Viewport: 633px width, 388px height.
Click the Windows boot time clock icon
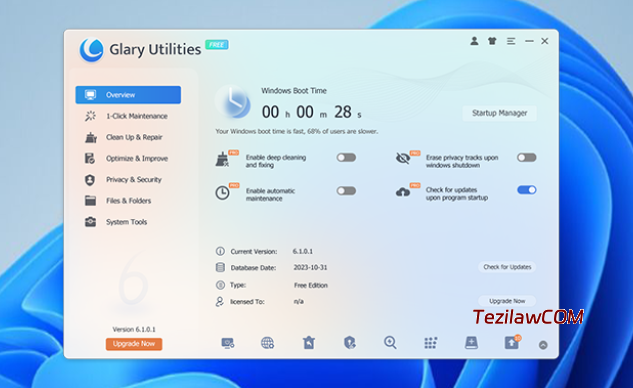(x=233, y=102)
